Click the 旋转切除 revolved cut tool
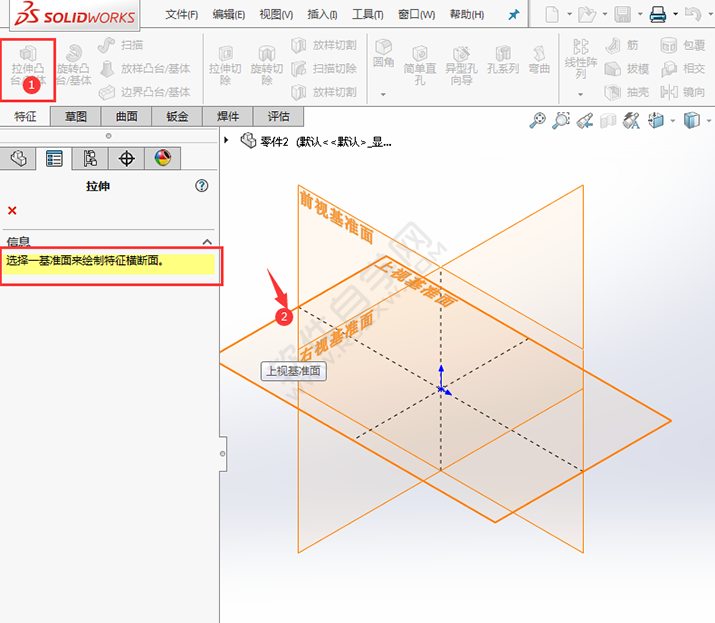 click(267, 66)
